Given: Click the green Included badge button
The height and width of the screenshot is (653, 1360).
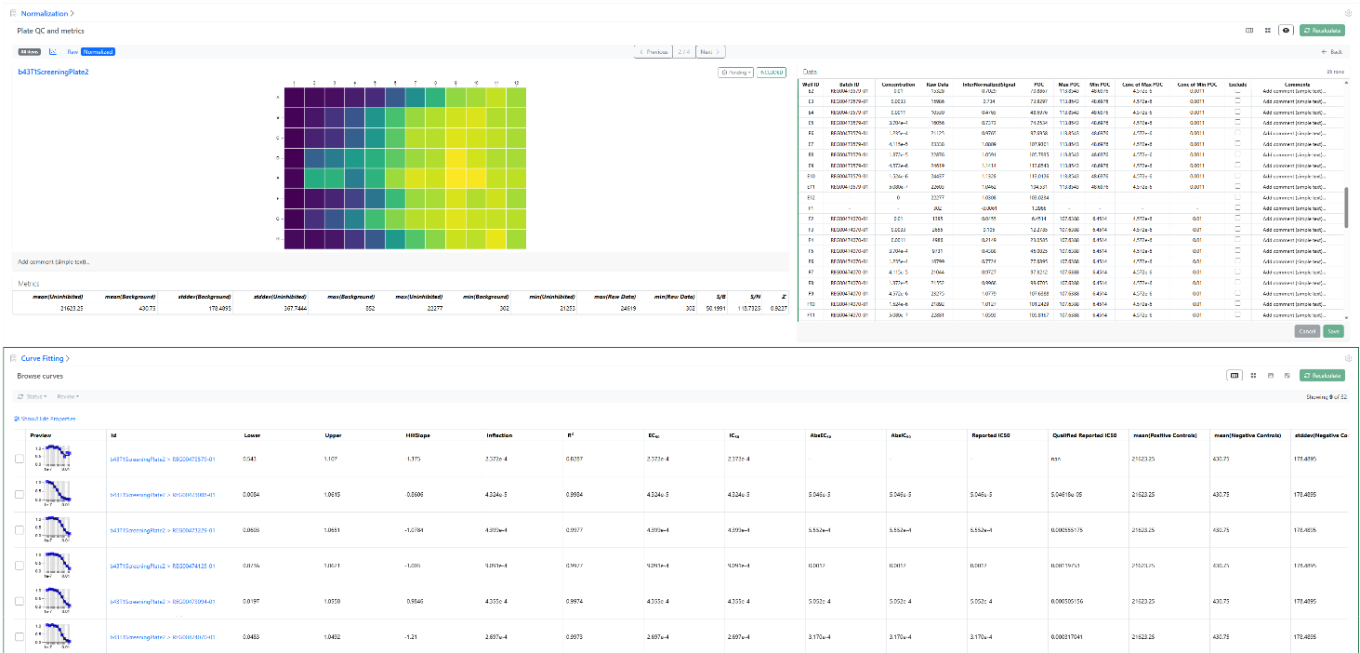Looking at the screenshot, I should [771, 72].
